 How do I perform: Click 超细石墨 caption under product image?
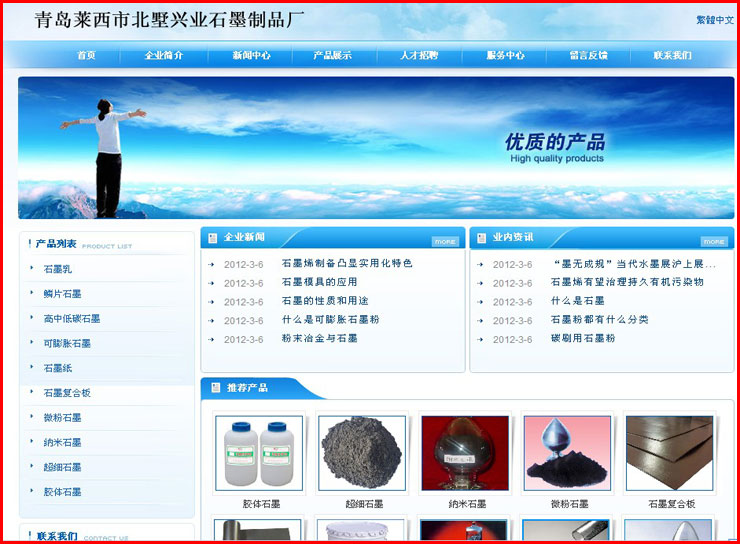pos(364,504)
